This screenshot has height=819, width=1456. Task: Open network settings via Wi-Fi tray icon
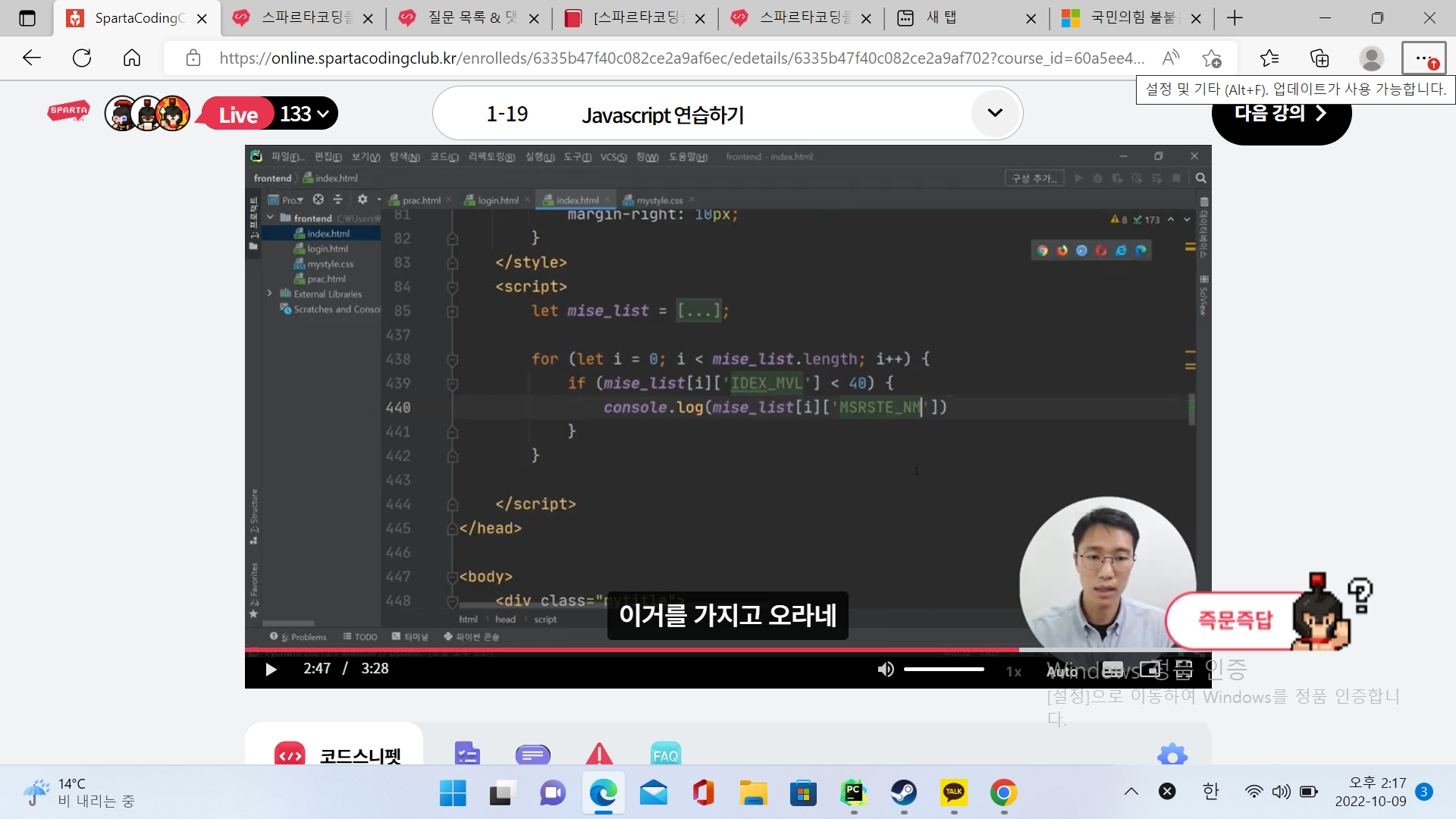1254,792
